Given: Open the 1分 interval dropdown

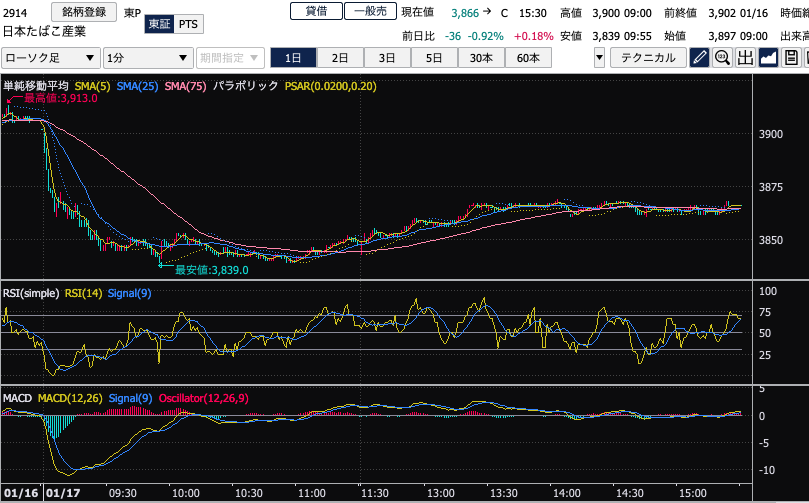Looking at the screenshot, I should [x=148, y=58].
